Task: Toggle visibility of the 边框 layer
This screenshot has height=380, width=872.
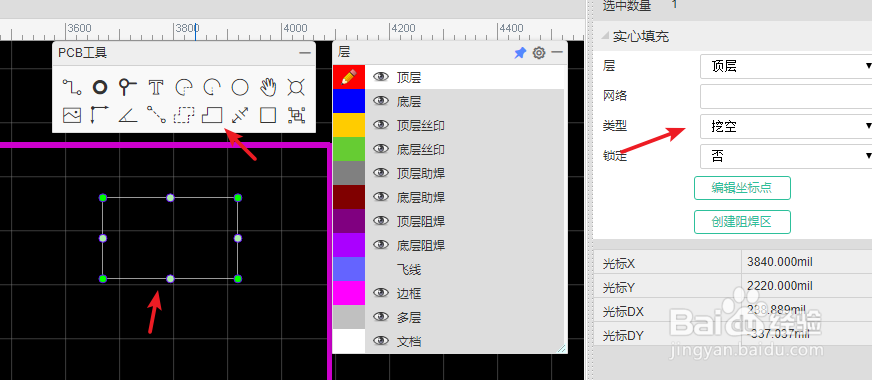Action: [x=380, y=293]
